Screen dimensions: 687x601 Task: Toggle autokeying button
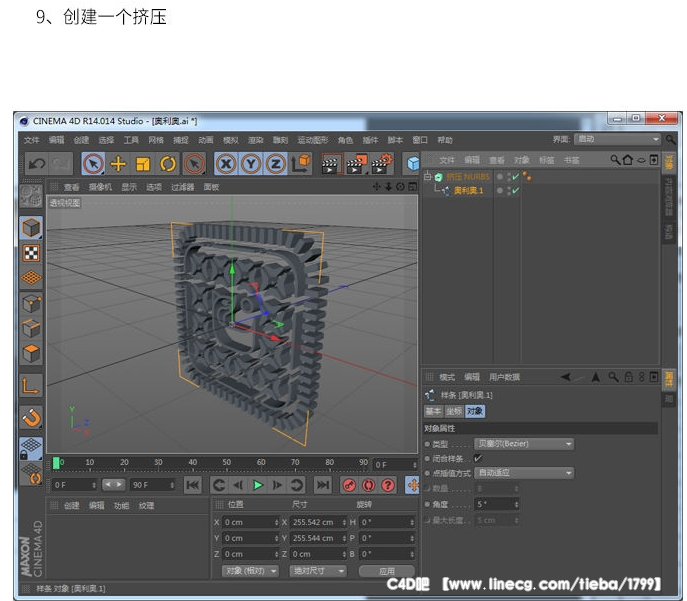tap(368, 485)
